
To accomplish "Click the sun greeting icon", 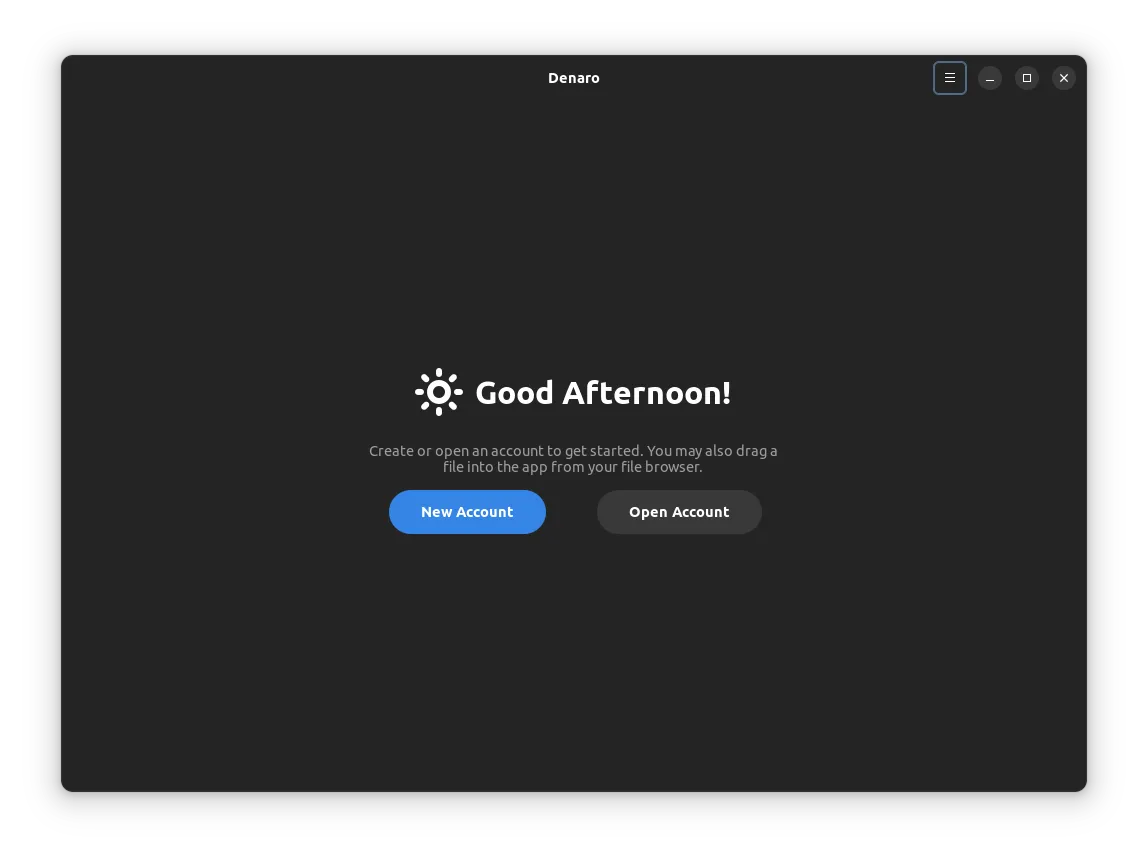I will 438,392.
